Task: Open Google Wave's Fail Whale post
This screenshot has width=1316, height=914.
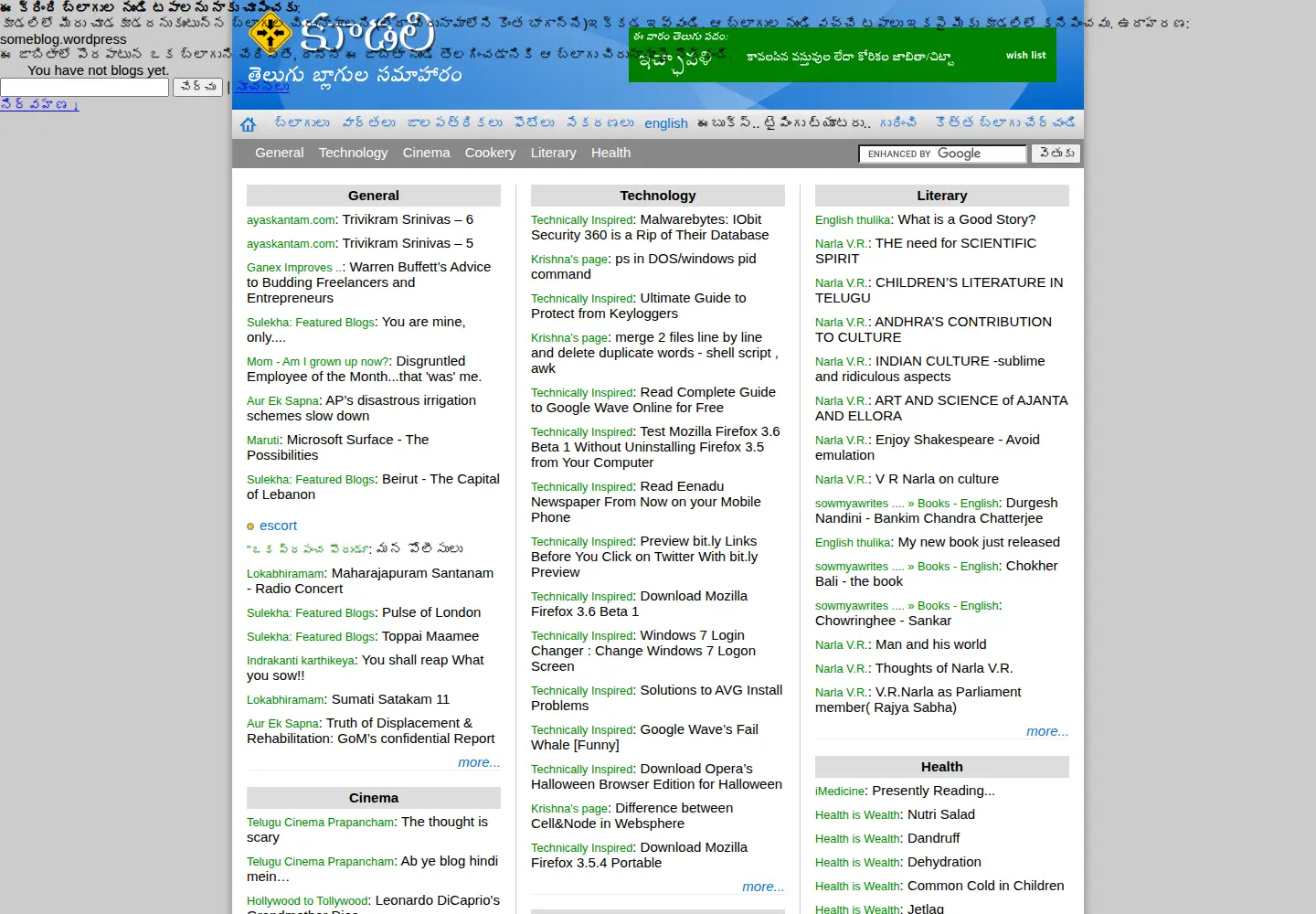Action: coord(644,738)
